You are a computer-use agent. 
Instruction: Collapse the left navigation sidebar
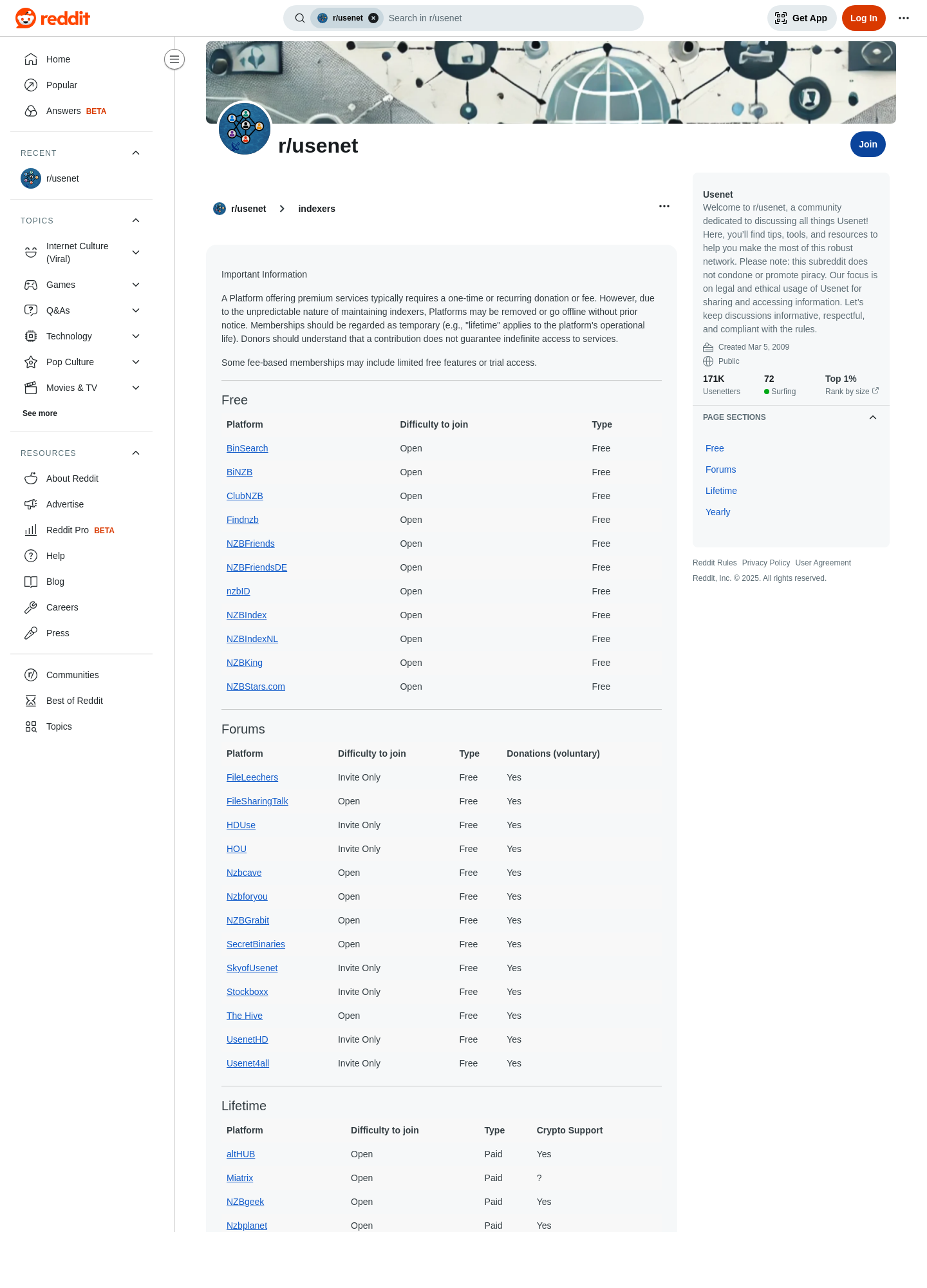tap(174, 59)
